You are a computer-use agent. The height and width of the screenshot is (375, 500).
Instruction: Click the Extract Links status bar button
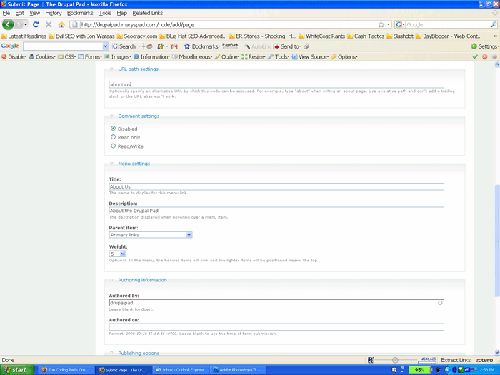[x=455, y=360]
